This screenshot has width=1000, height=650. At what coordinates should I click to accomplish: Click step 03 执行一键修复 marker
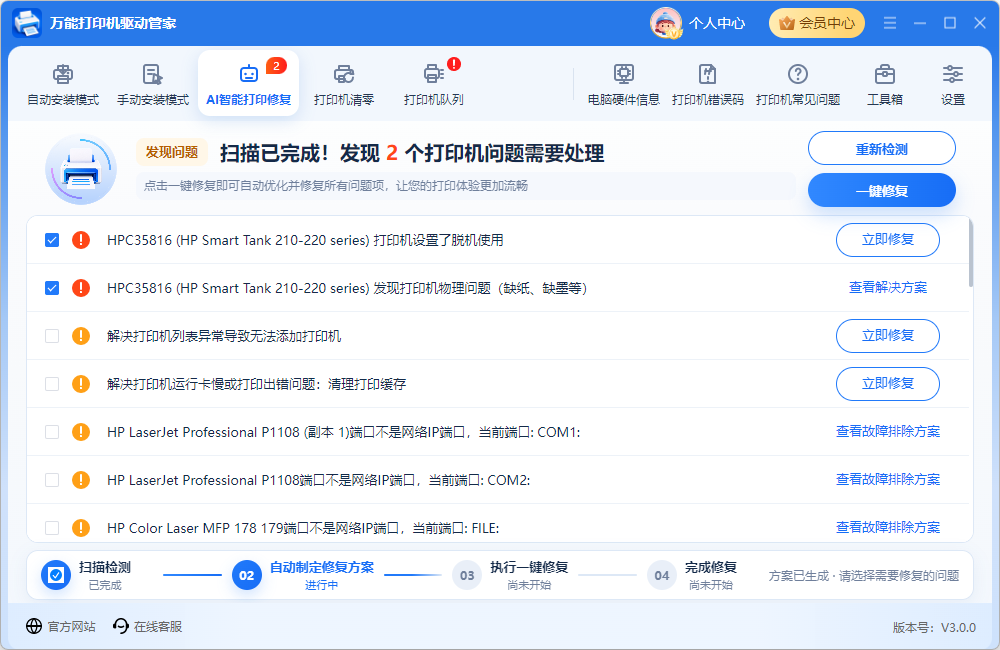click(x=467, y=575)
